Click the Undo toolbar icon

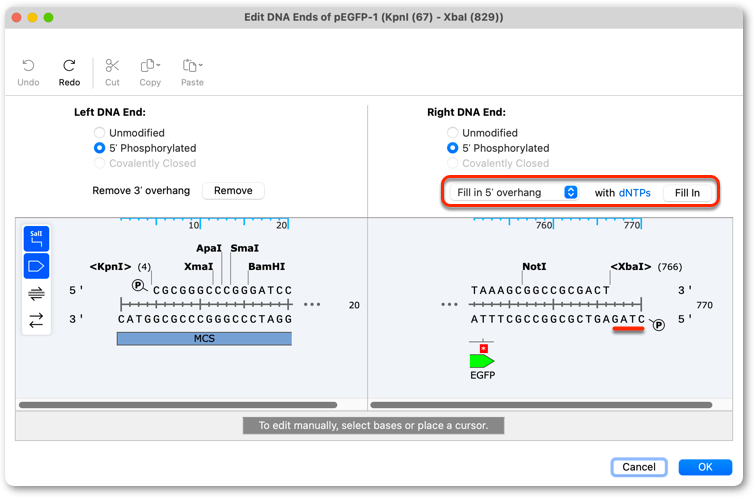coord(28,66)
